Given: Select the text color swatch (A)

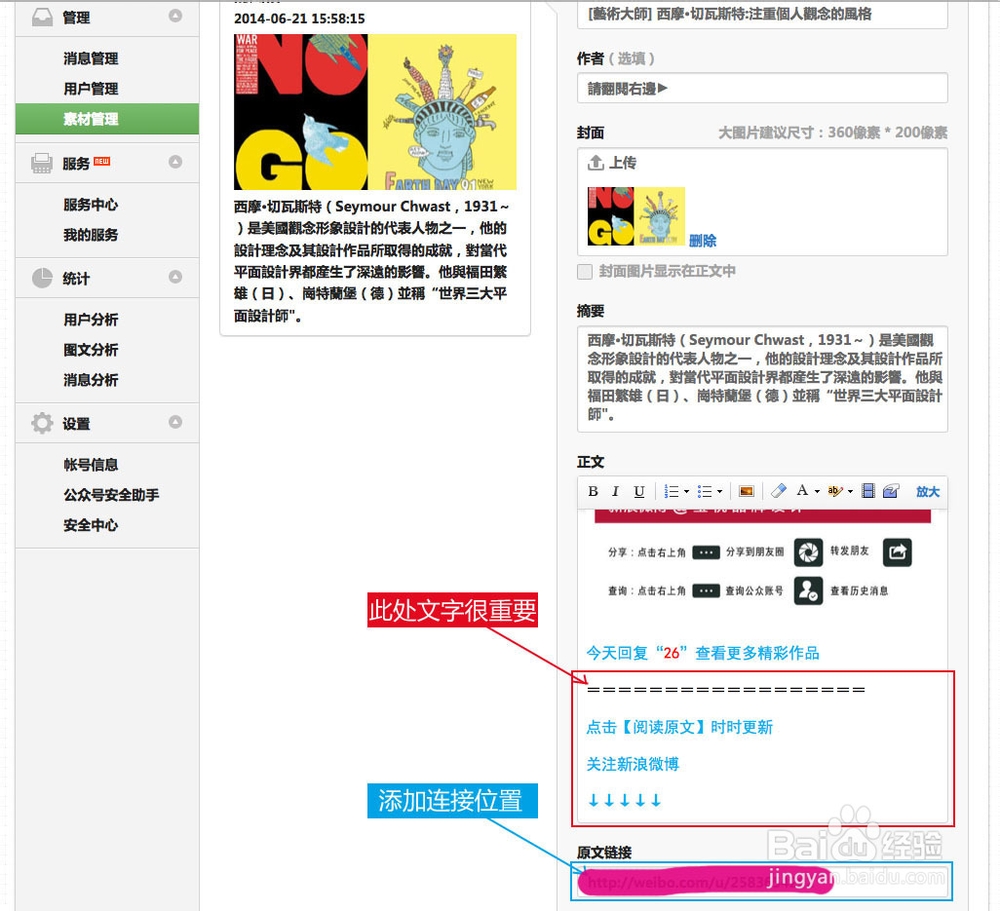Looking at the screenshot, I should pyautogui.click(x=803, y=491).
